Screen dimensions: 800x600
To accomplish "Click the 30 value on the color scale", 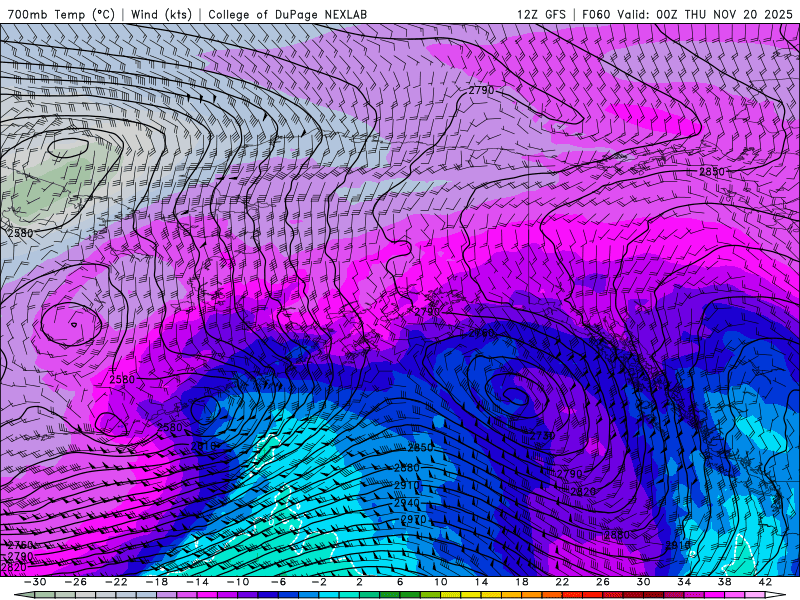I will (x=643, y=582).
